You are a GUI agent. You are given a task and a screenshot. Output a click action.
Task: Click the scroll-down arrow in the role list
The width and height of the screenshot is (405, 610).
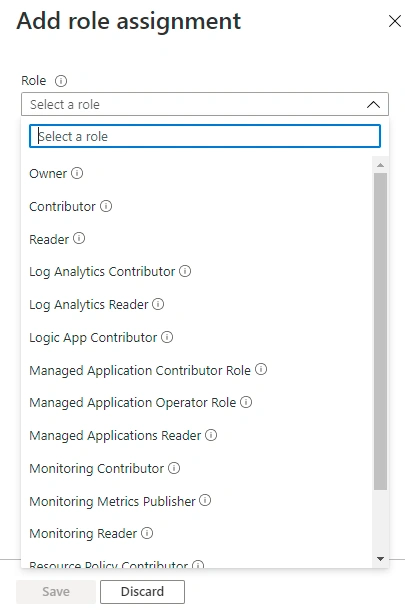tap(380, 559)
